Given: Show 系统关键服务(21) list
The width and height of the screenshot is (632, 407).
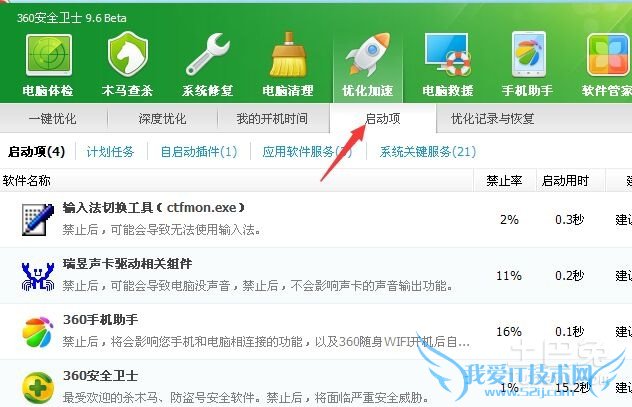Looking at the screenshot, I should click(x=428, y=152).
